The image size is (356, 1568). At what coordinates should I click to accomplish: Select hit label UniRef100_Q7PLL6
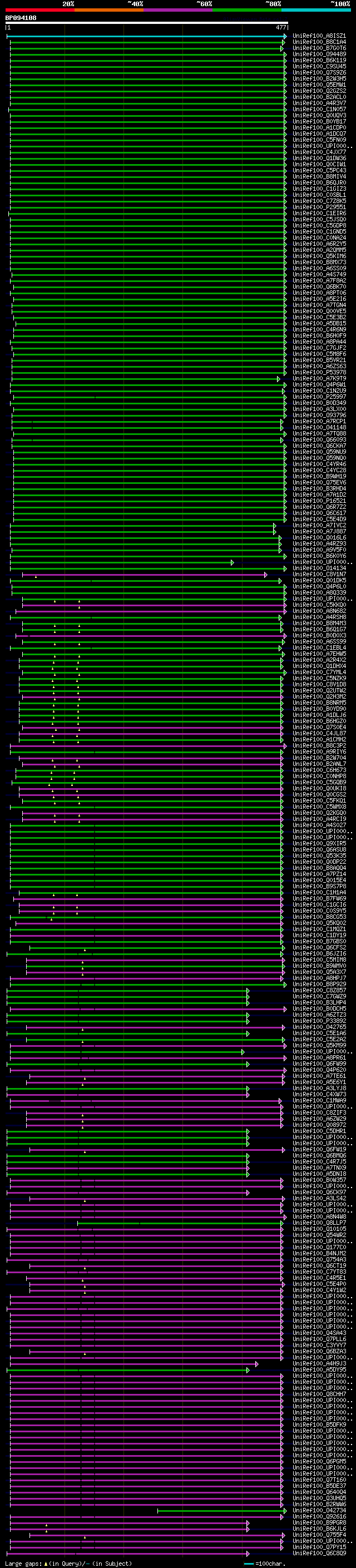point(319,1339)
